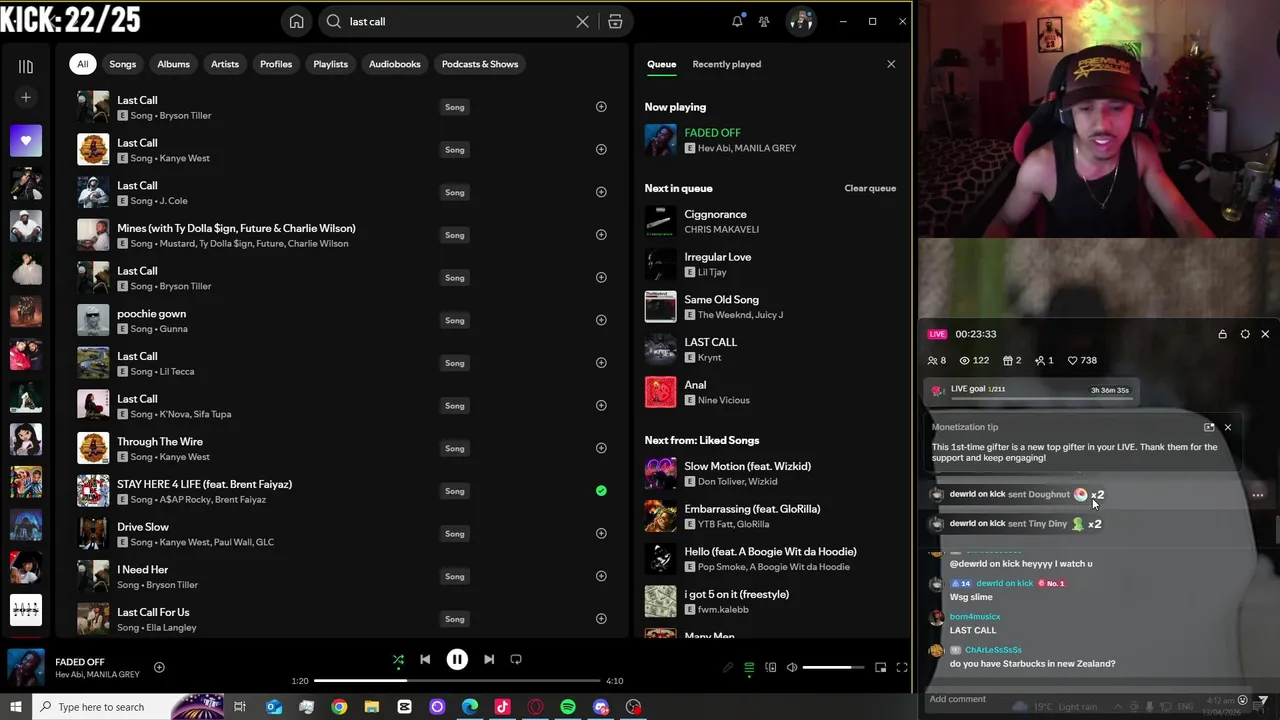Open TikTok LIVE panel settings gear
Viewport: 1280px width, 720px height.
pos(1245,334)
